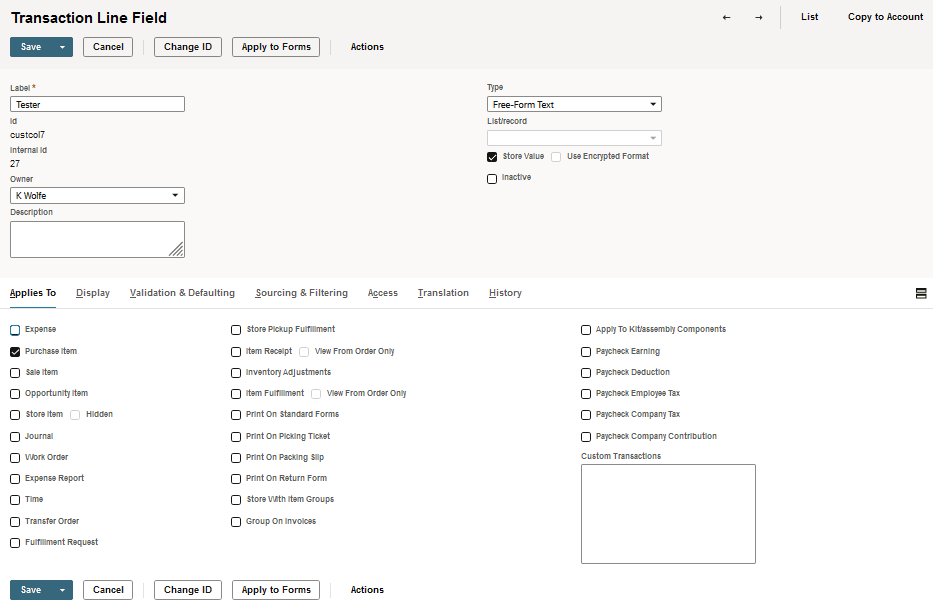Open the List link
933x610 pixels.
[x=809, y=17]
